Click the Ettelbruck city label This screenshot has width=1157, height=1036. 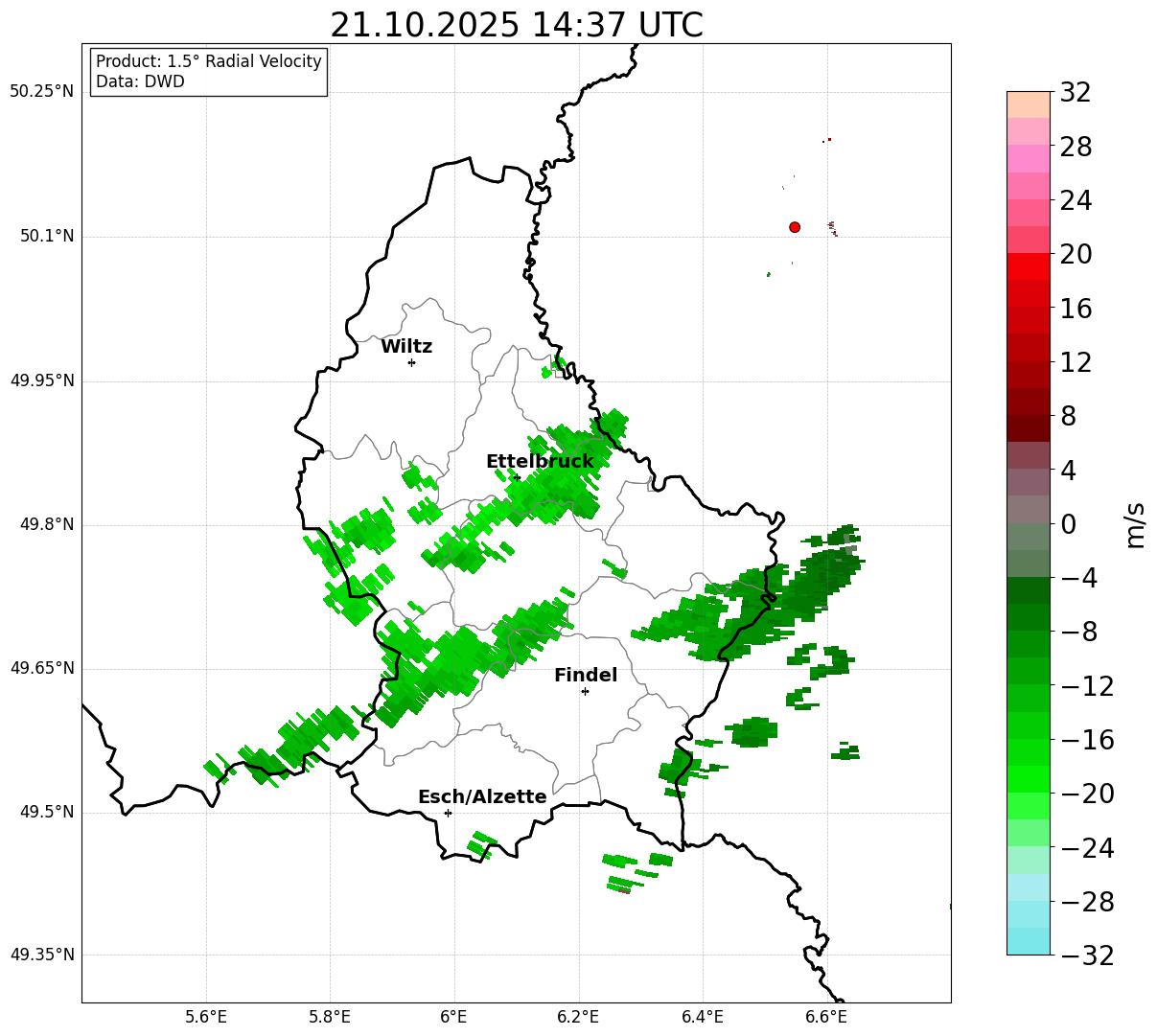540,462
